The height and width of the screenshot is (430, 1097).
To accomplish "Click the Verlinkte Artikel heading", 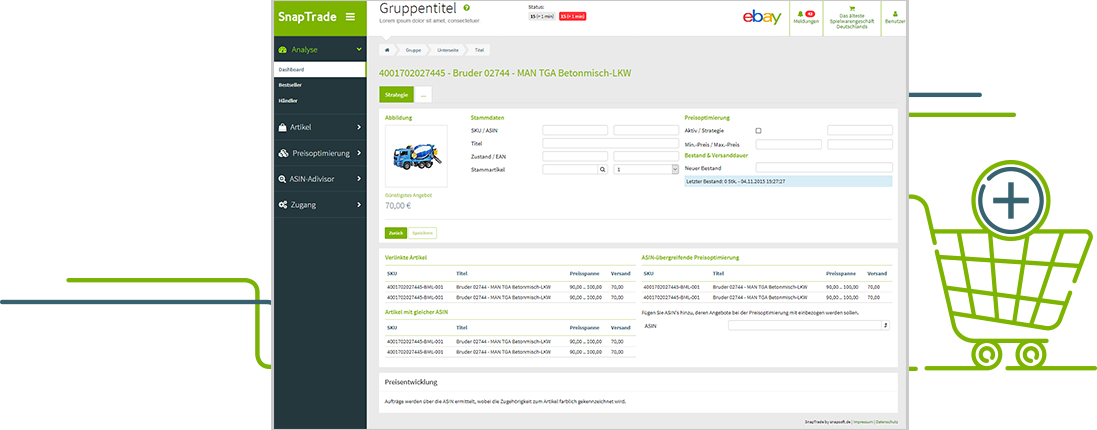I will (406, 258).
